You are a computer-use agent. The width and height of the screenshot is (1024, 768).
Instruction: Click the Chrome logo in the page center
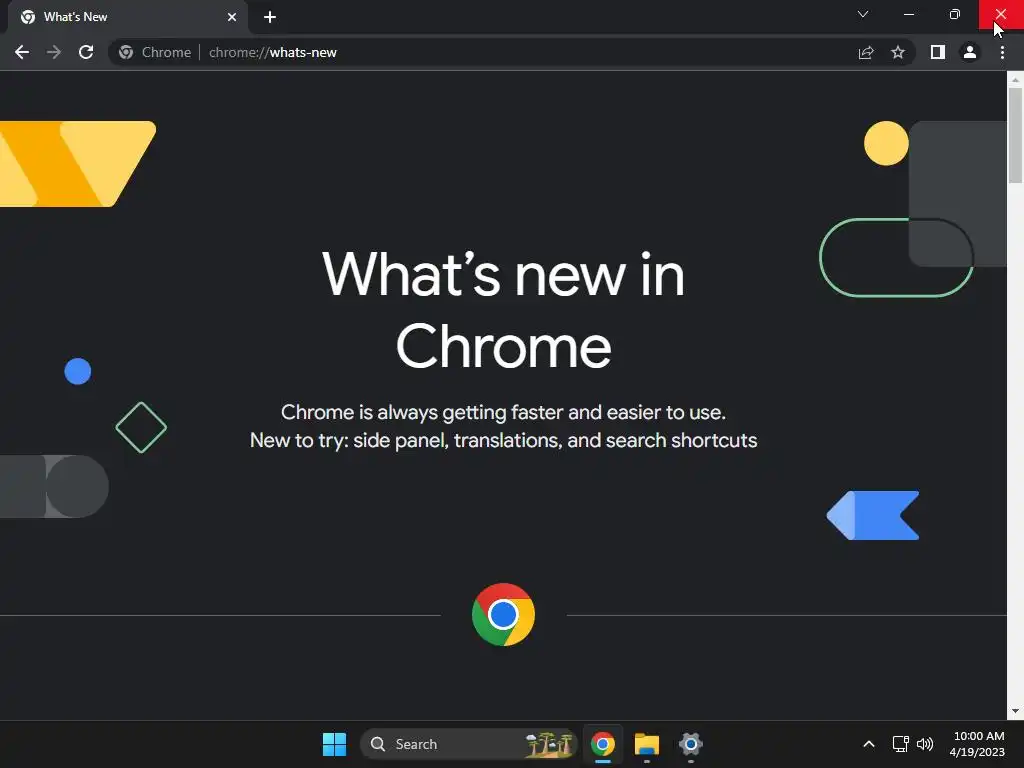pyautogui.click(x=503, y=615)
